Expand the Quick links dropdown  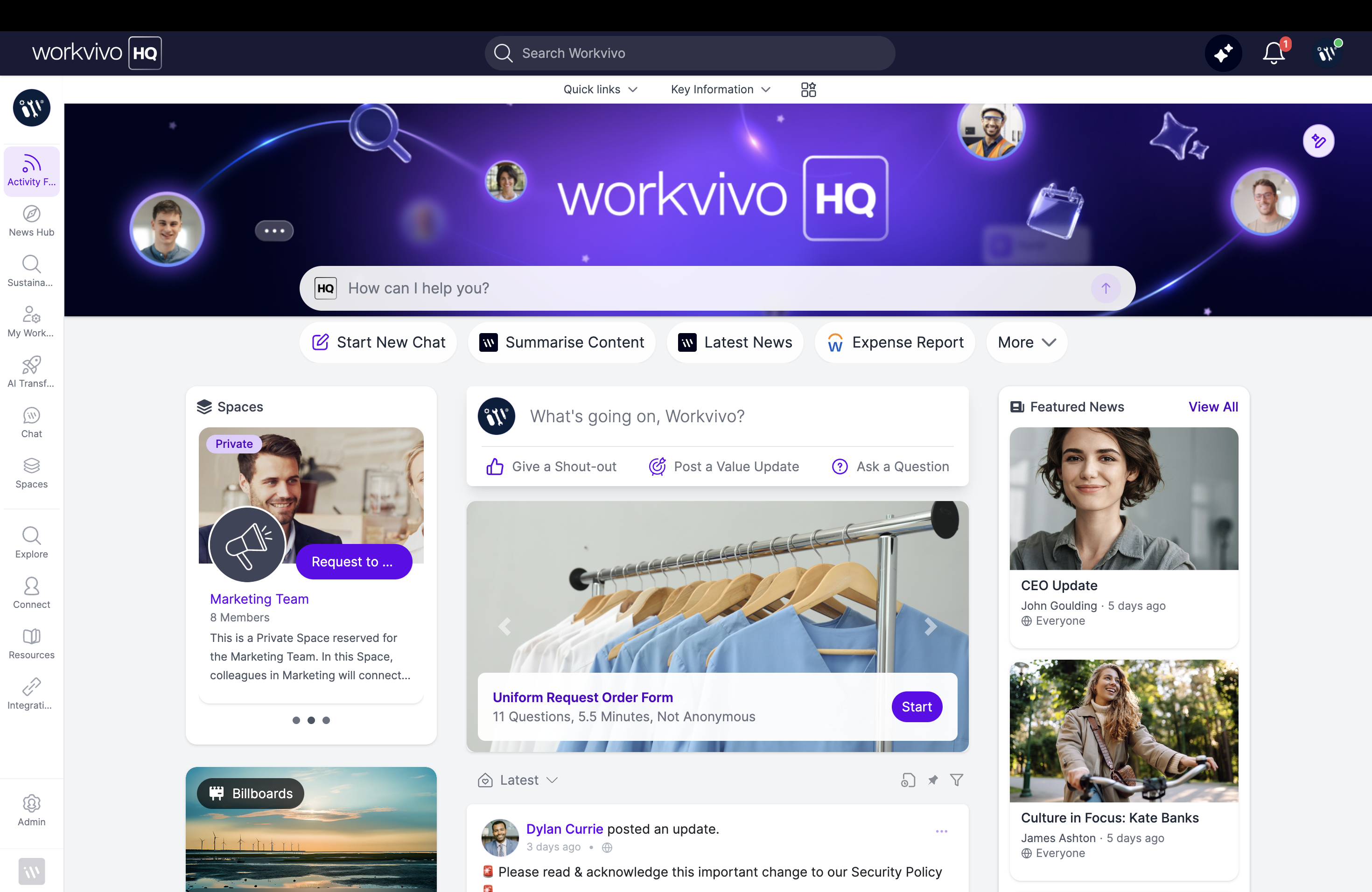600,89
